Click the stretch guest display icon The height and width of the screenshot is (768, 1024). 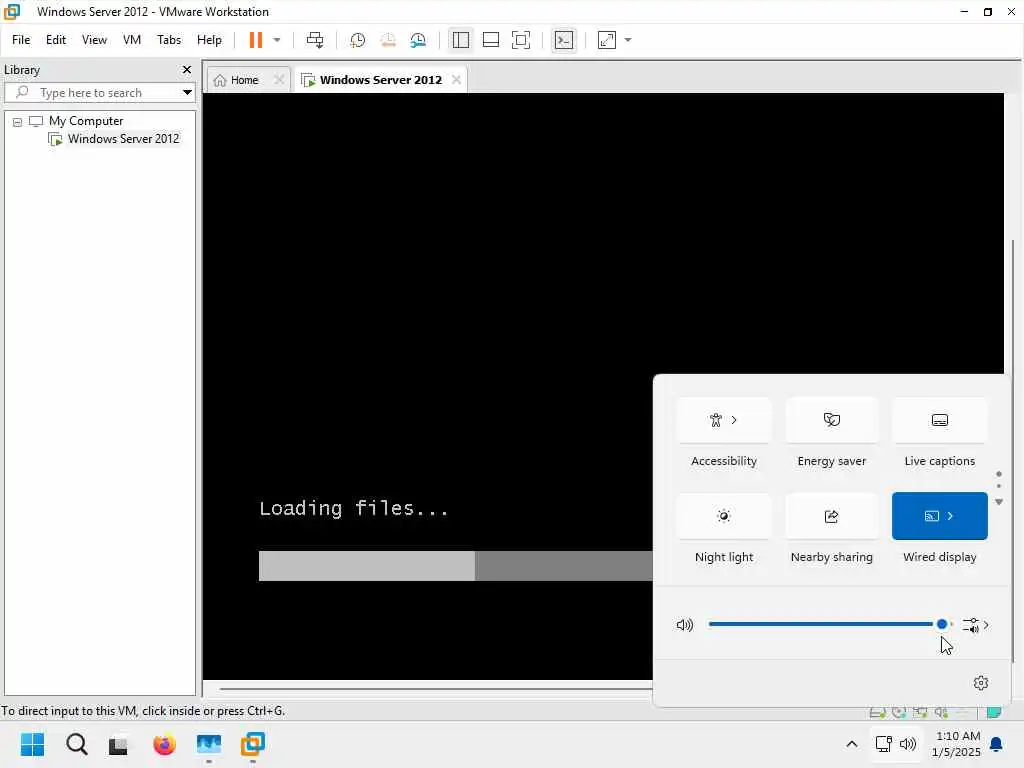point(607,40)
